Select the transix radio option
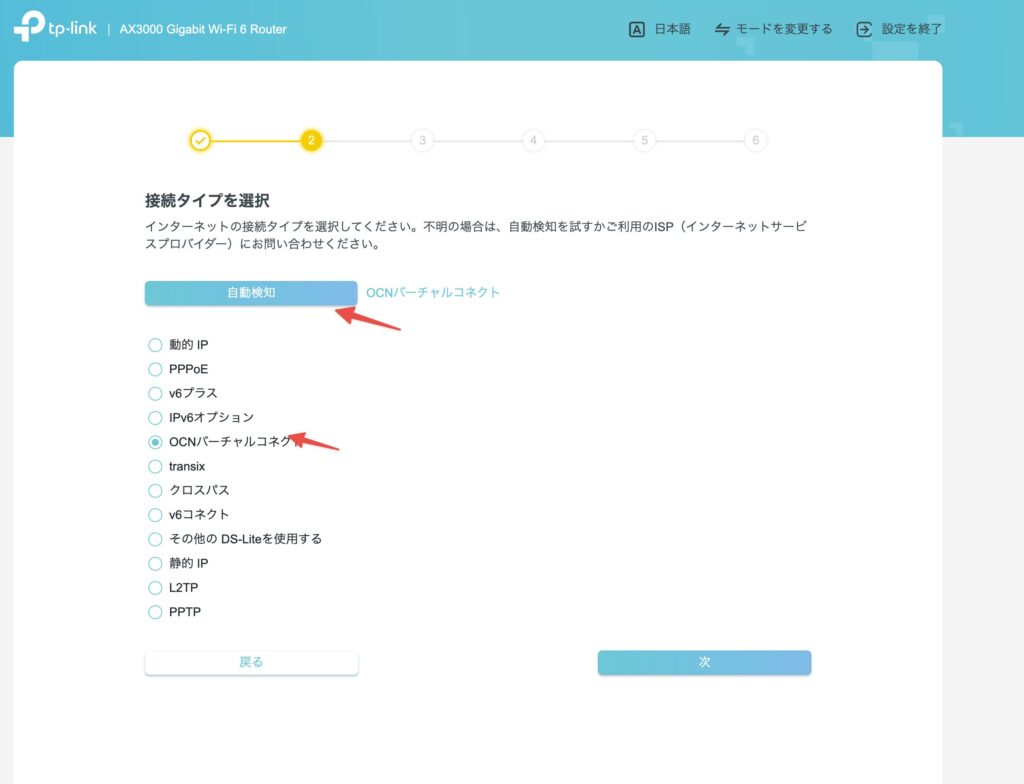 pos(155,466)
